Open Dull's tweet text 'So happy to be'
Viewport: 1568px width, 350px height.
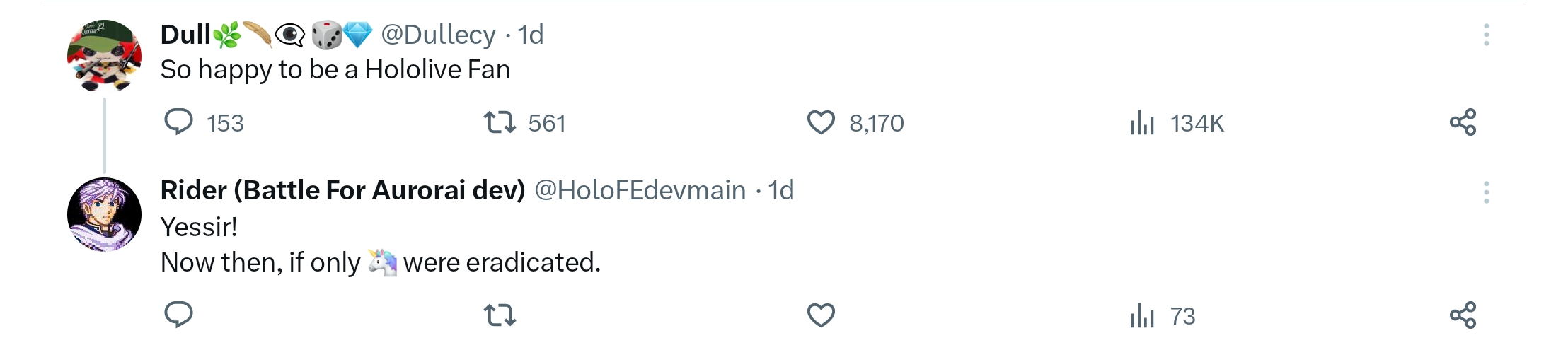click(x=335, y=70)
